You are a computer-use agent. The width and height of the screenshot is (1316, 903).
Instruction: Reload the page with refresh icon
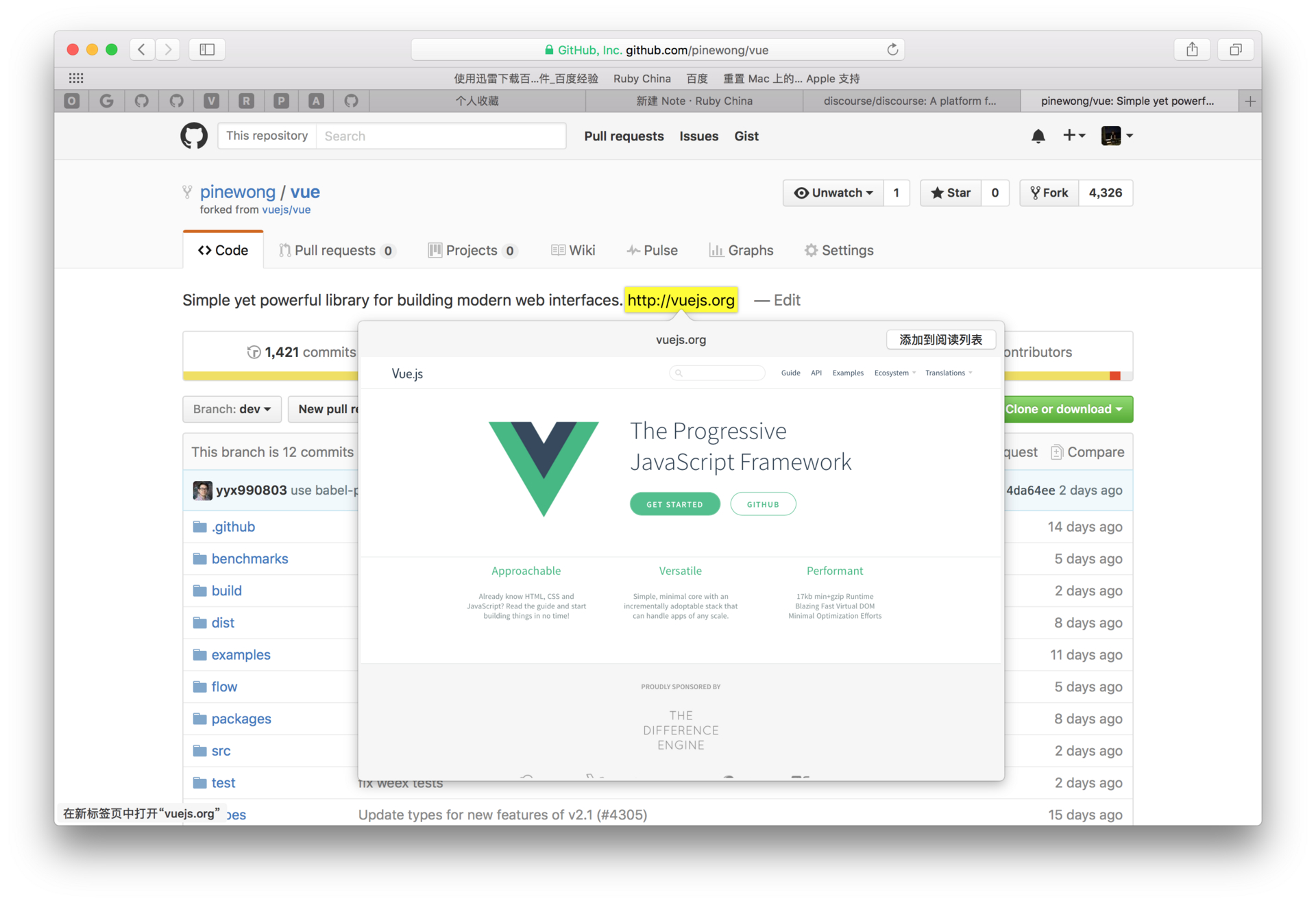[892, 49]
